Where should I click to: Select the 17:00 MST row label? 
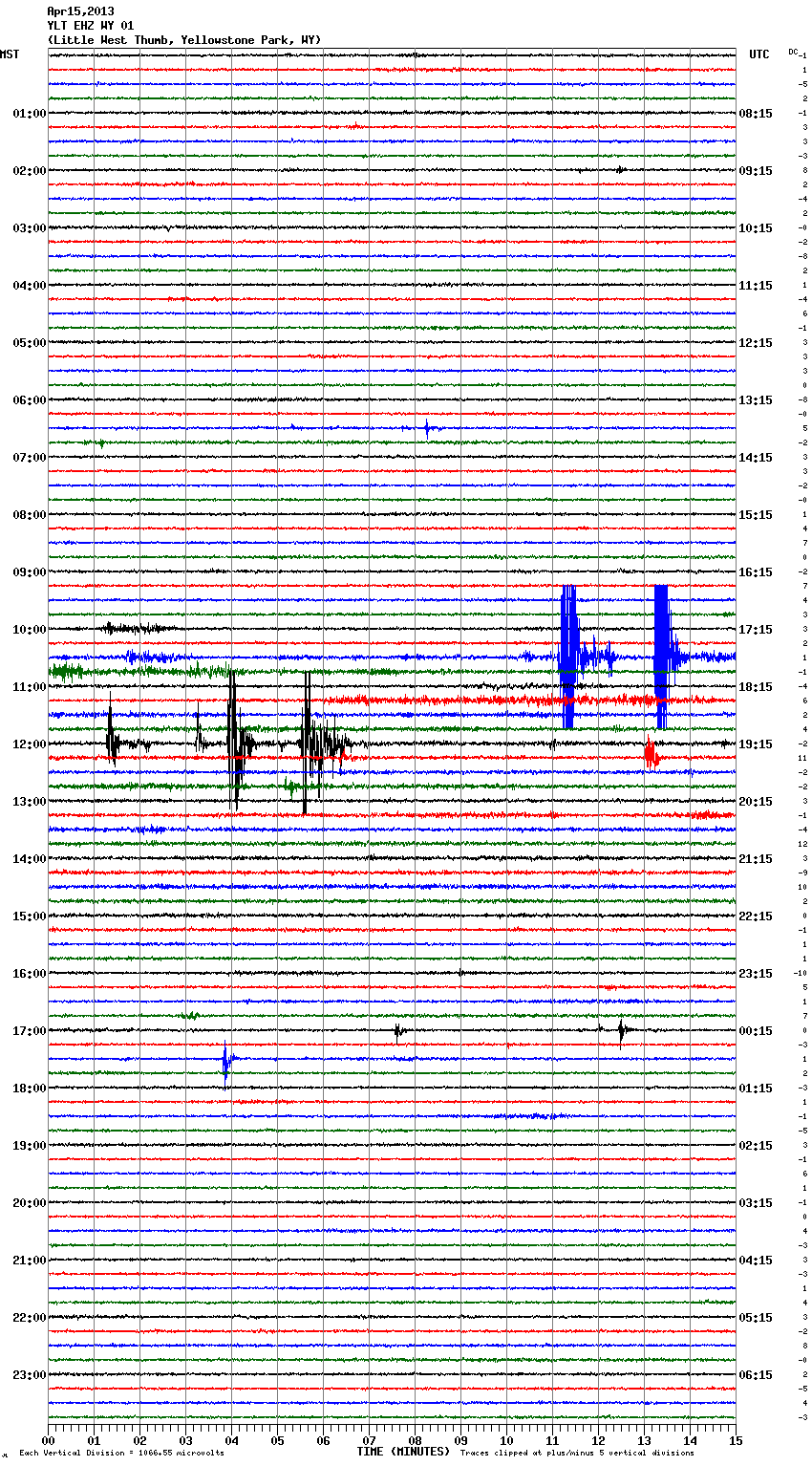[x=30, y=1031]
